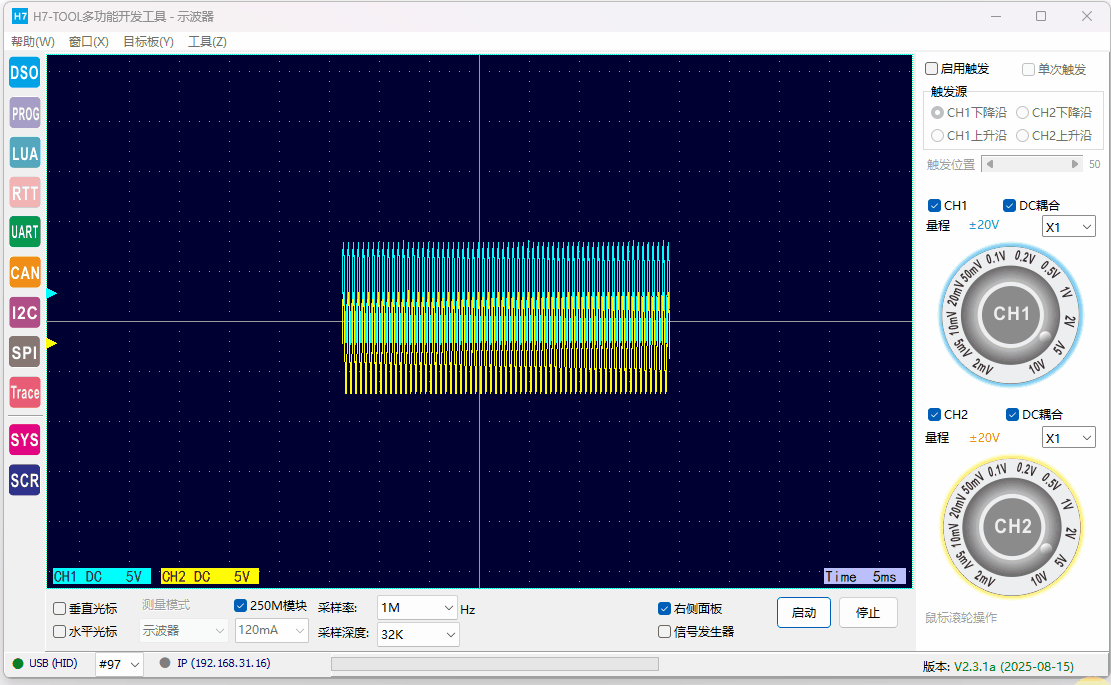1111x685 pixels.
Task: Click the bottom status progress bar
Action: (495, 664)
